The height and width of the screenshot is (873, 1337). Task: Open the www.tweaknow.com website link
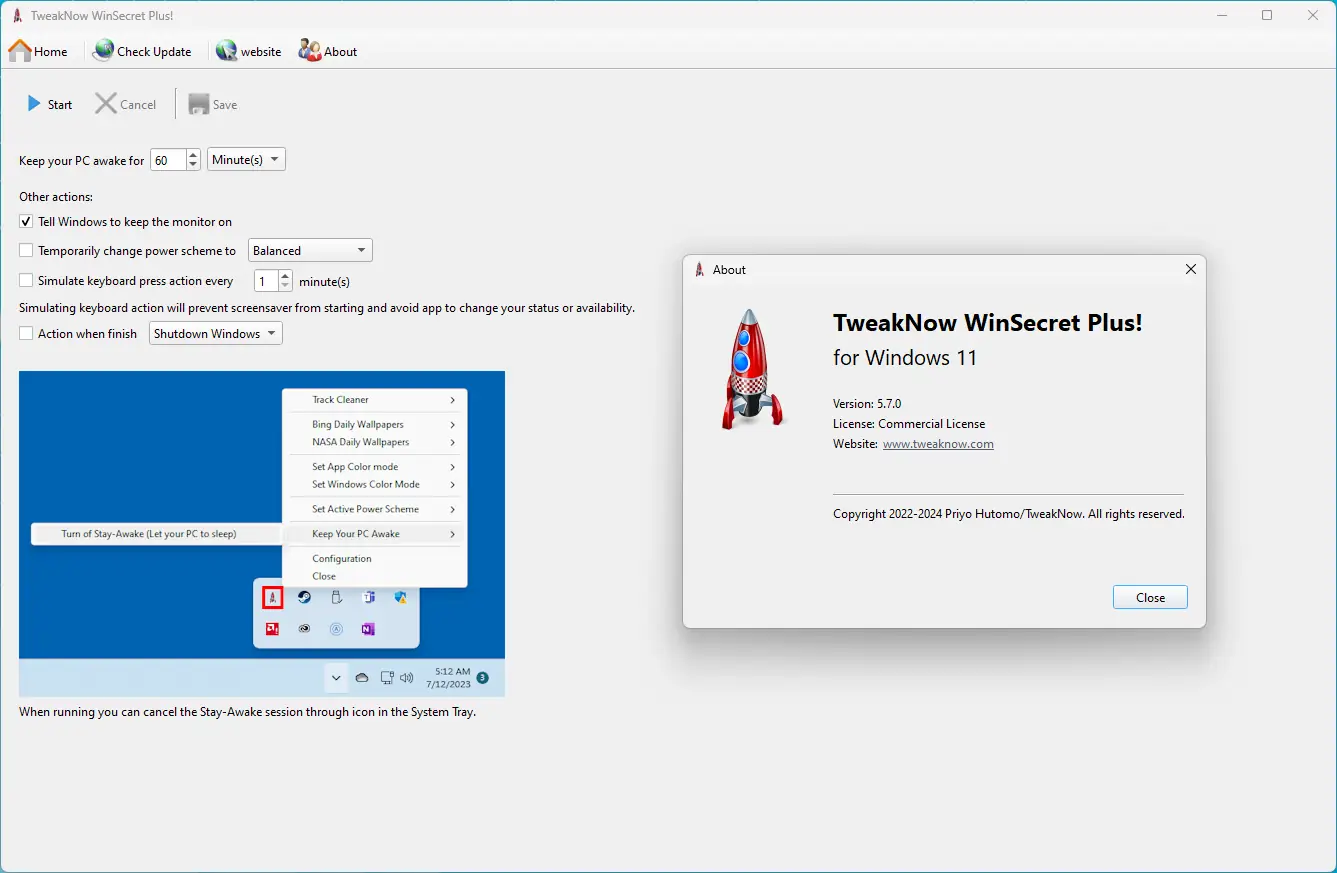click(x=938, y=444)
